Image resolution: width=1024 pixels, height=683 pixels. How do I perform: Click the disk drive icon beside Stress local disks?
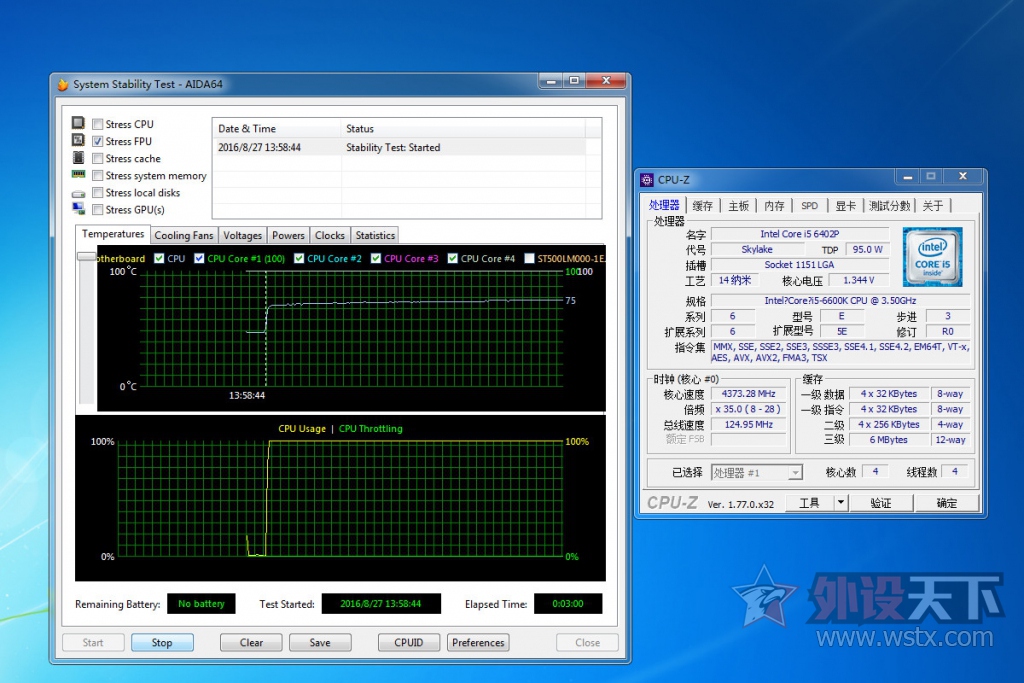coord(78,194)
